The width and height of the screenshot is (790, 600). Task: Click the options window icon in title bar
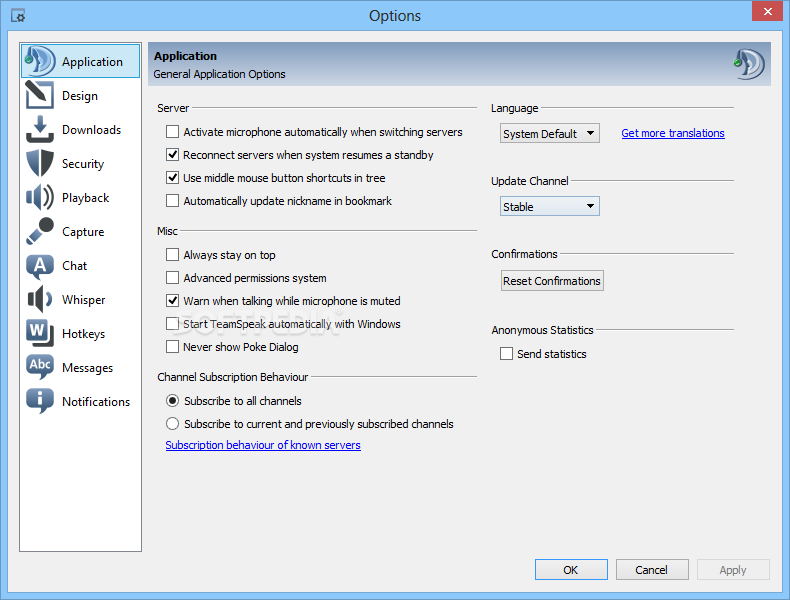(x=18, y=16)
